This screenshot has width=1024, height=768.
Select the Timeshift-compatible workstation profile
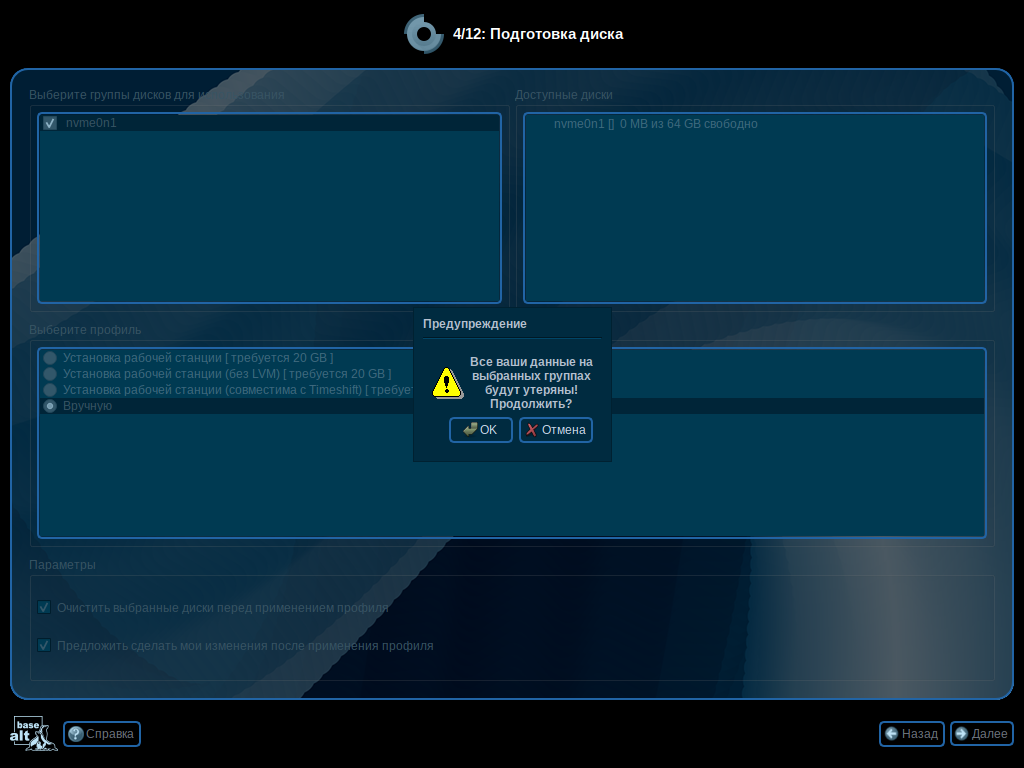click(x=50, y=390)
